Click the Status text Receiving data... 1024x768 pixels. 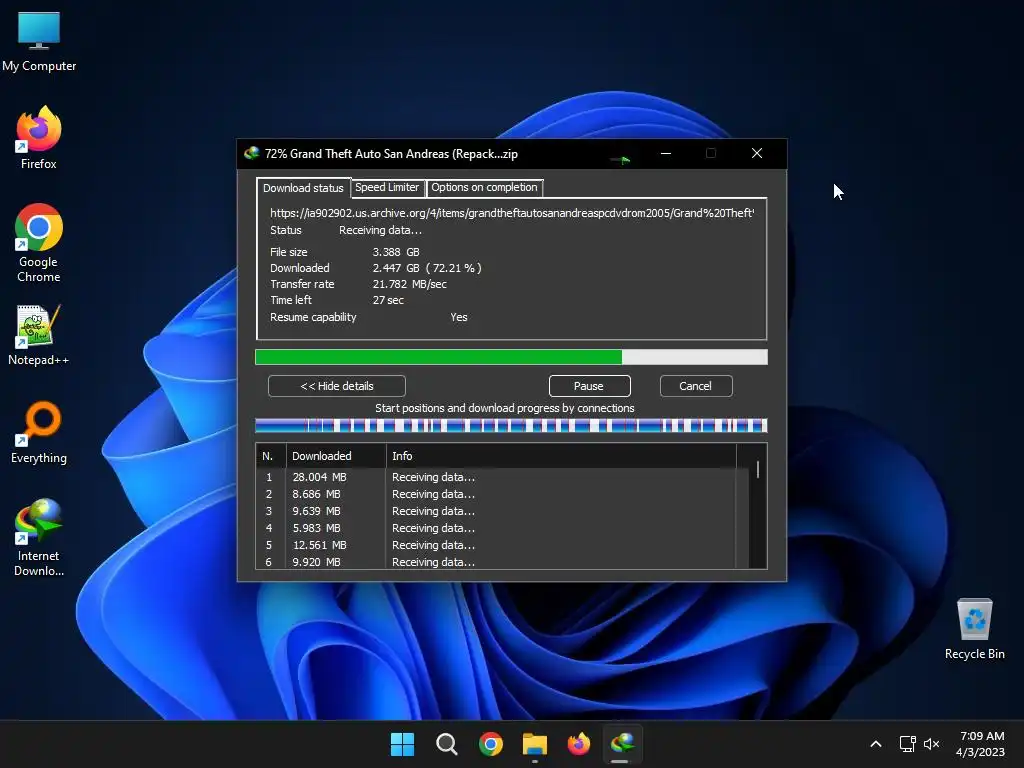coord(380,231)
